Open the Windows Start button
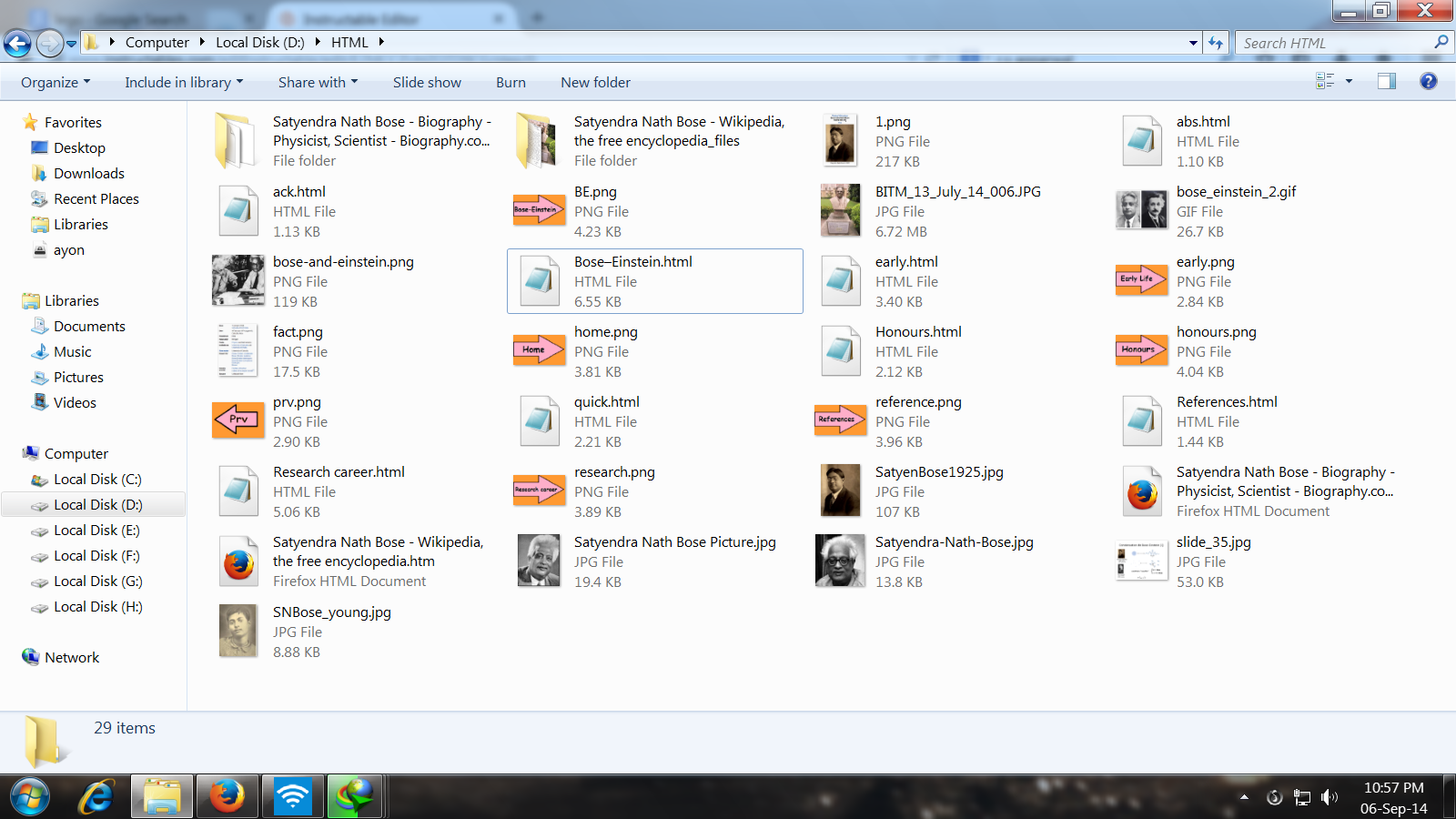The image size is (1456, 819). (29, 797)
